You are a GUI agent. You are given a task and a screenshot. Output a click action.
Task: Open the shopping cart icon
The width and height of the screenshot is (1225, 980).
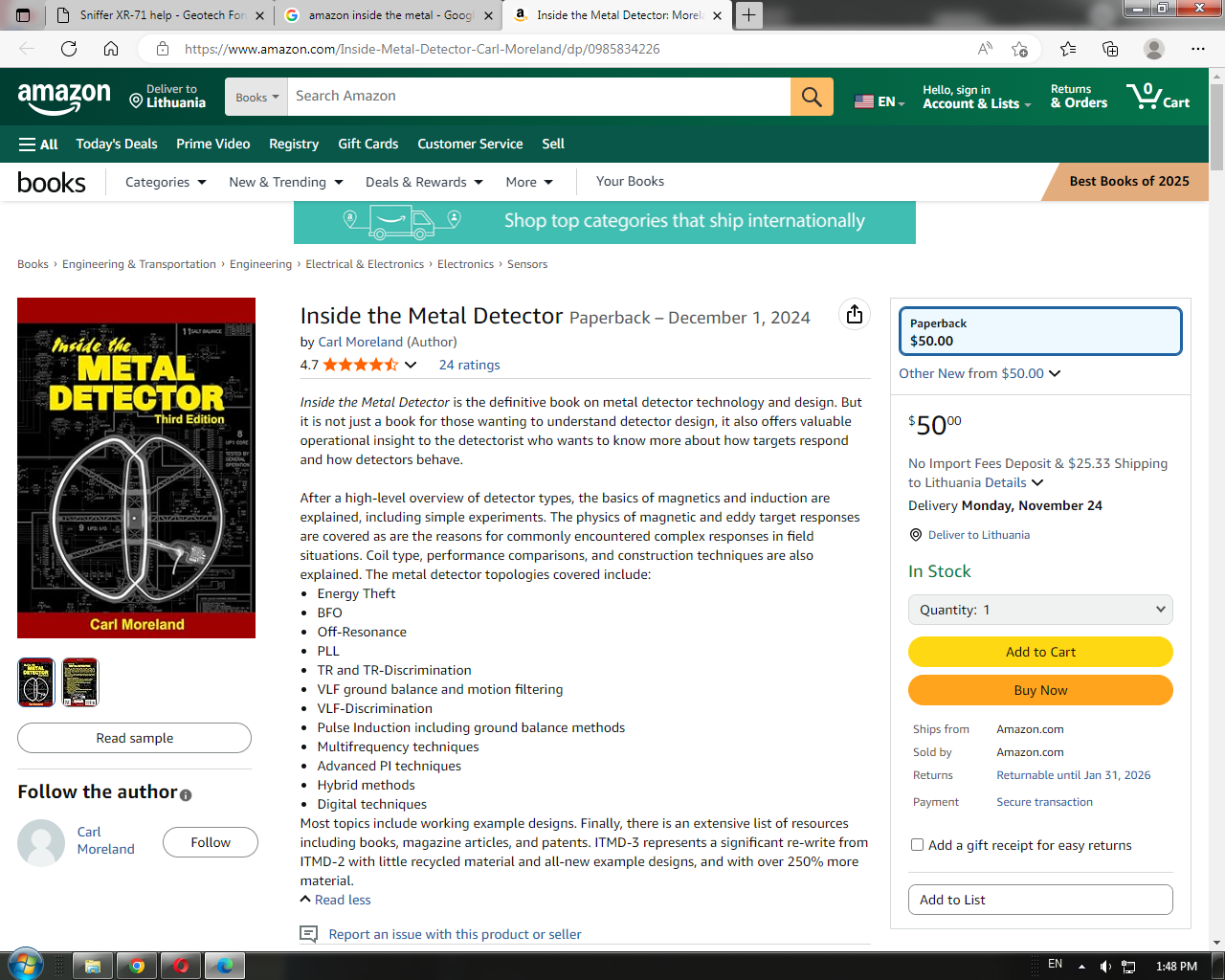click(x=1158, y=97)
